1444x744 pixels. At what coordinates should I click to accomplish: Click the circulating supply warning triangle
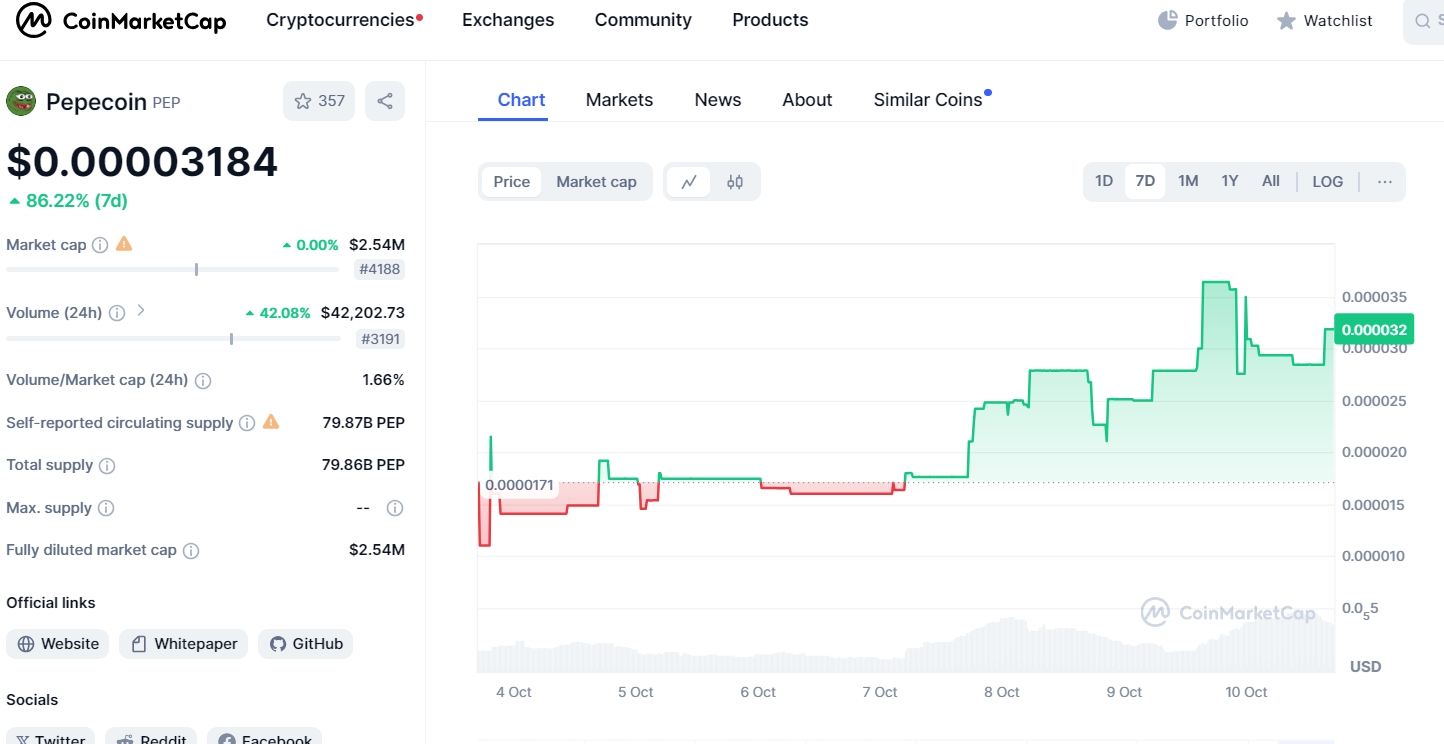point(271,422)
